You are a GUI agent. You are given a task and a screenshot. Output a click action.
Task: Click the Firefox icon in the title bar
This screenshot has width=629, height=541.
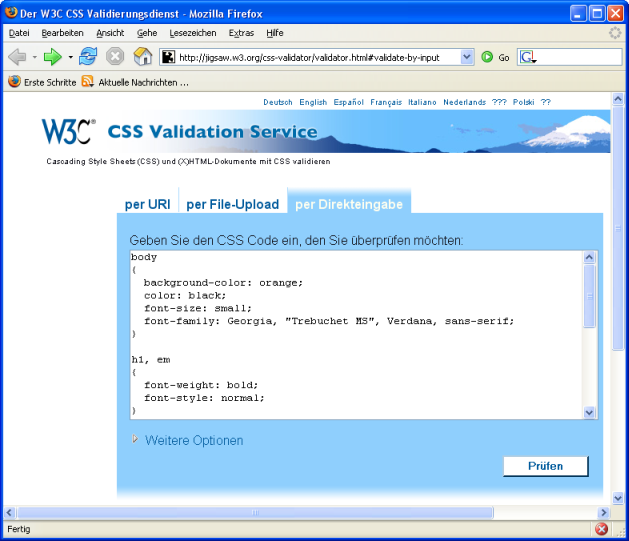point(11,12)
